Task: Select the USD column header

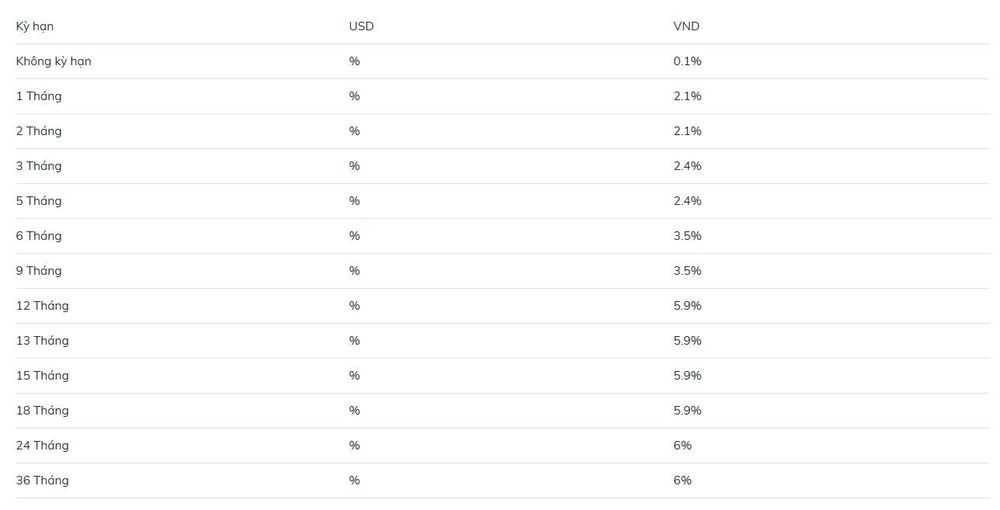Action: (x=361, y=26)
